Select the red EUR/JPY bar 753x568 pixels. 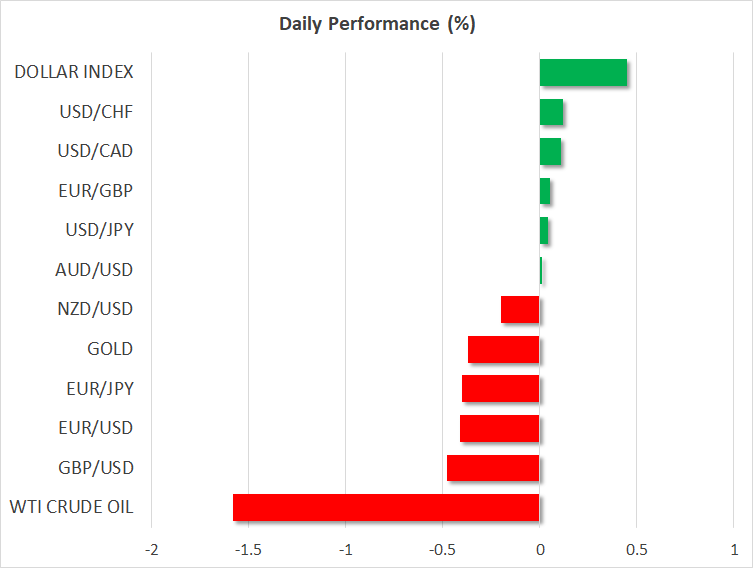500,389
